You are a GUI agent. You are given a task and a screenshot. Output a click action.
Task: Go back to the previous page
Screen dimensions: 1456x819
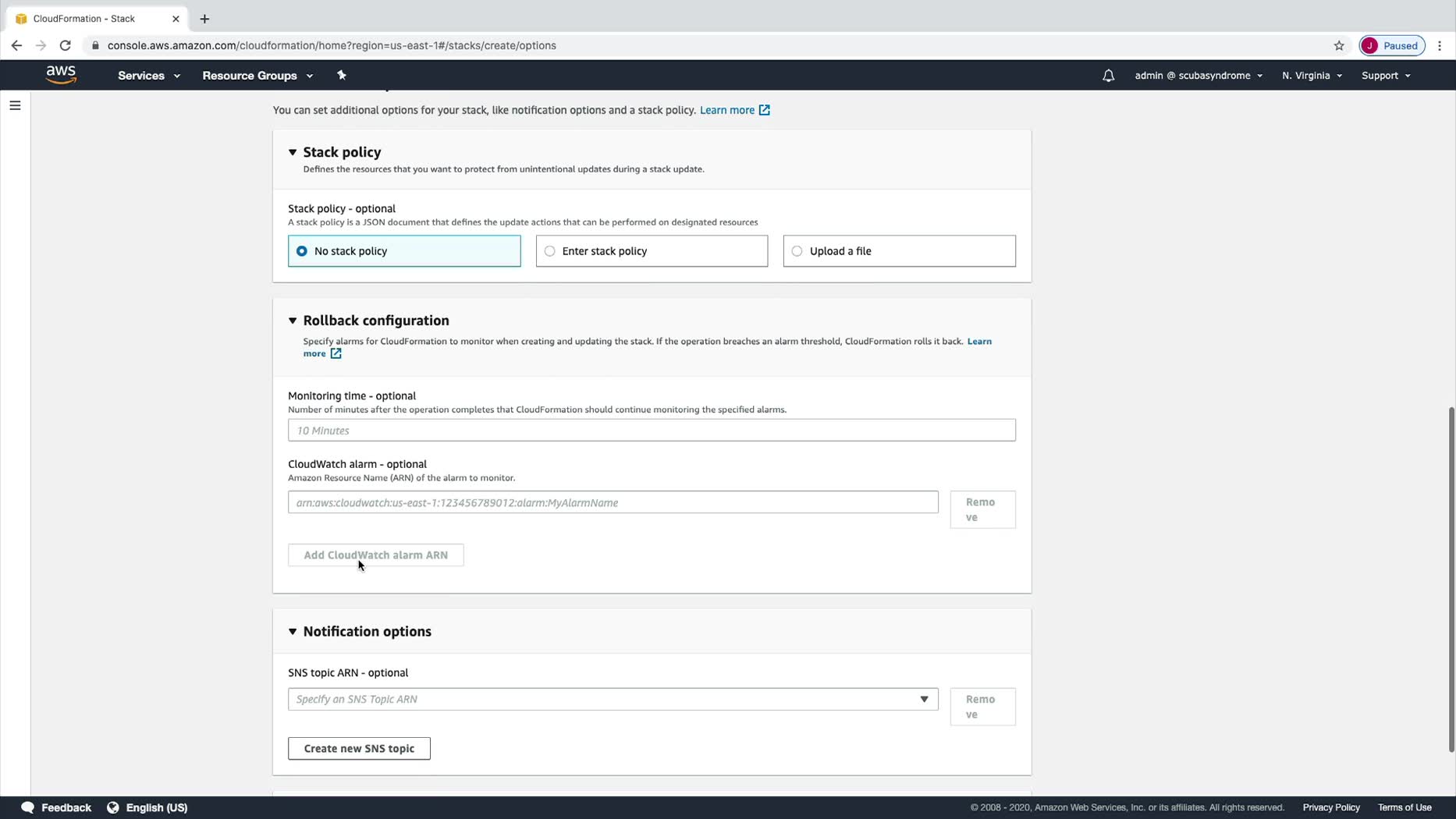point(16,45)
